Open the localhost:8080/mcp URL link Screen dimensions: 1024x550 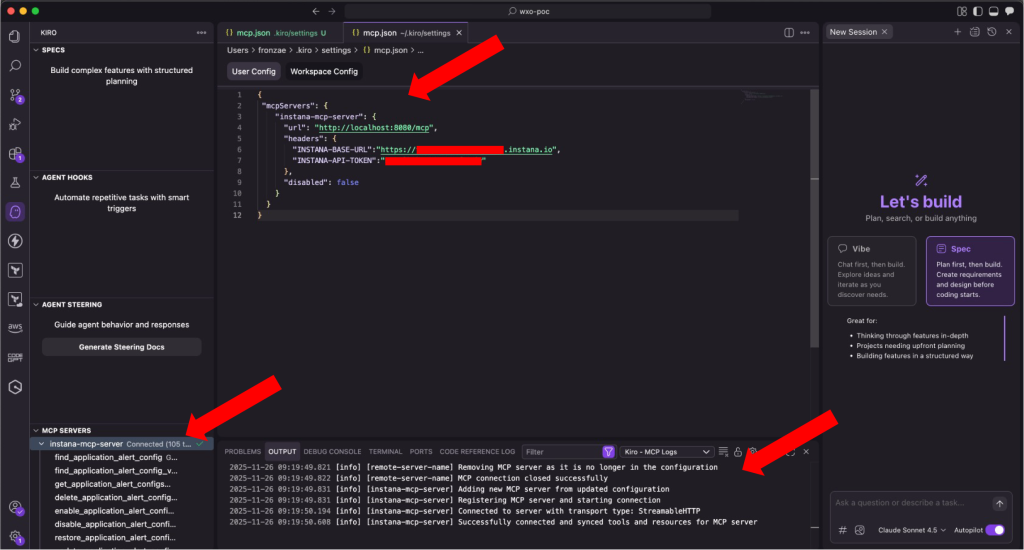tap(374, 127)
